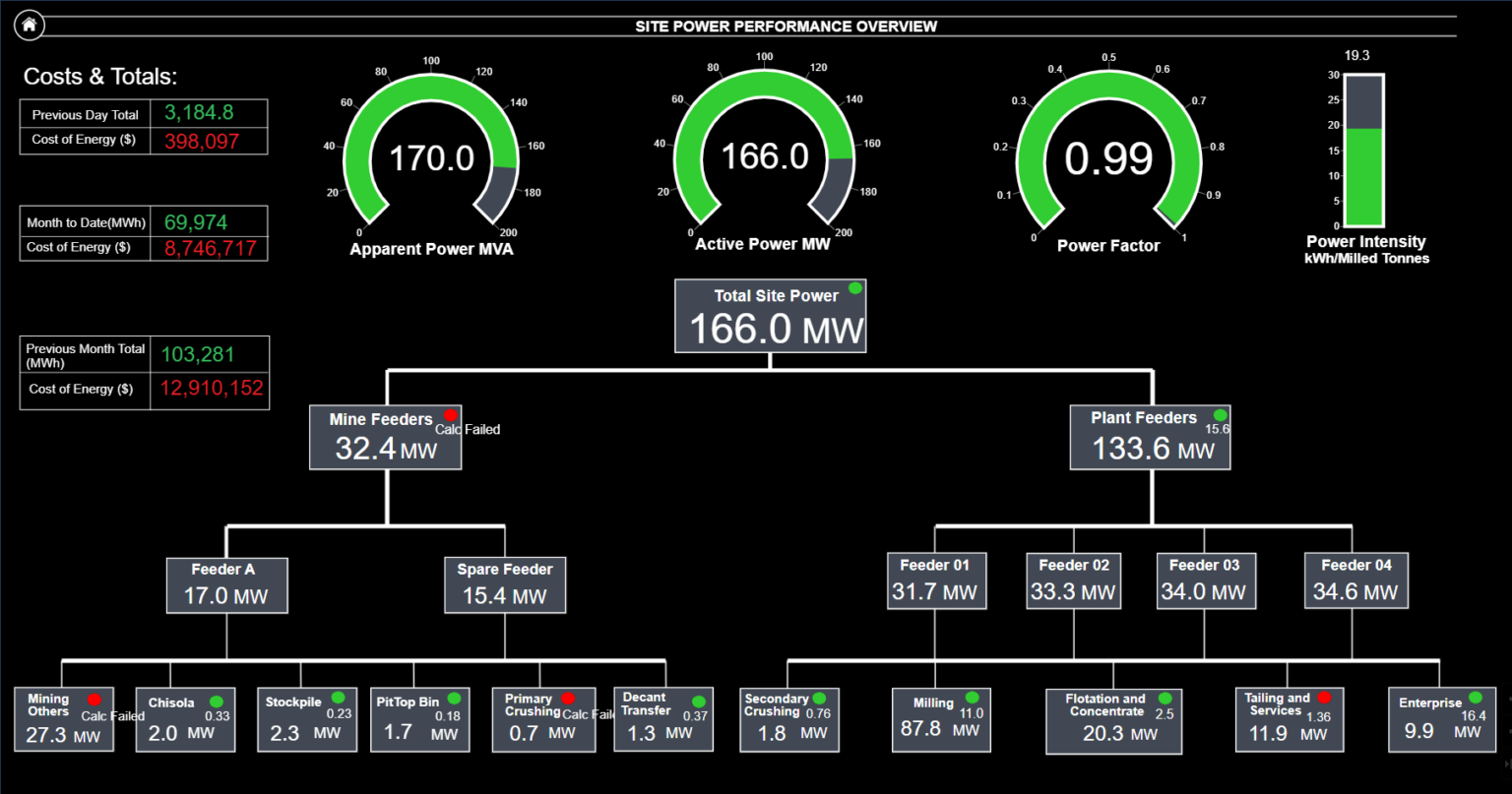Click the Power Intensity bar gauge
The width and height of the screenshot is (1512, 794).
coord(1364,151)
